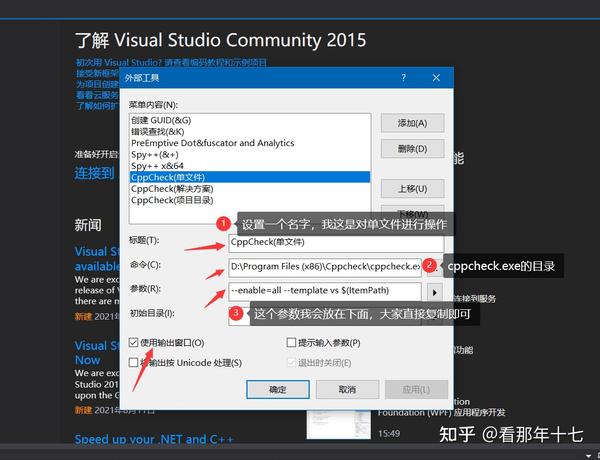The height and width of the screenshot is (460, 600).
Task: Select CppCheck(解决方案) list entry
Action: click(250, 189)
